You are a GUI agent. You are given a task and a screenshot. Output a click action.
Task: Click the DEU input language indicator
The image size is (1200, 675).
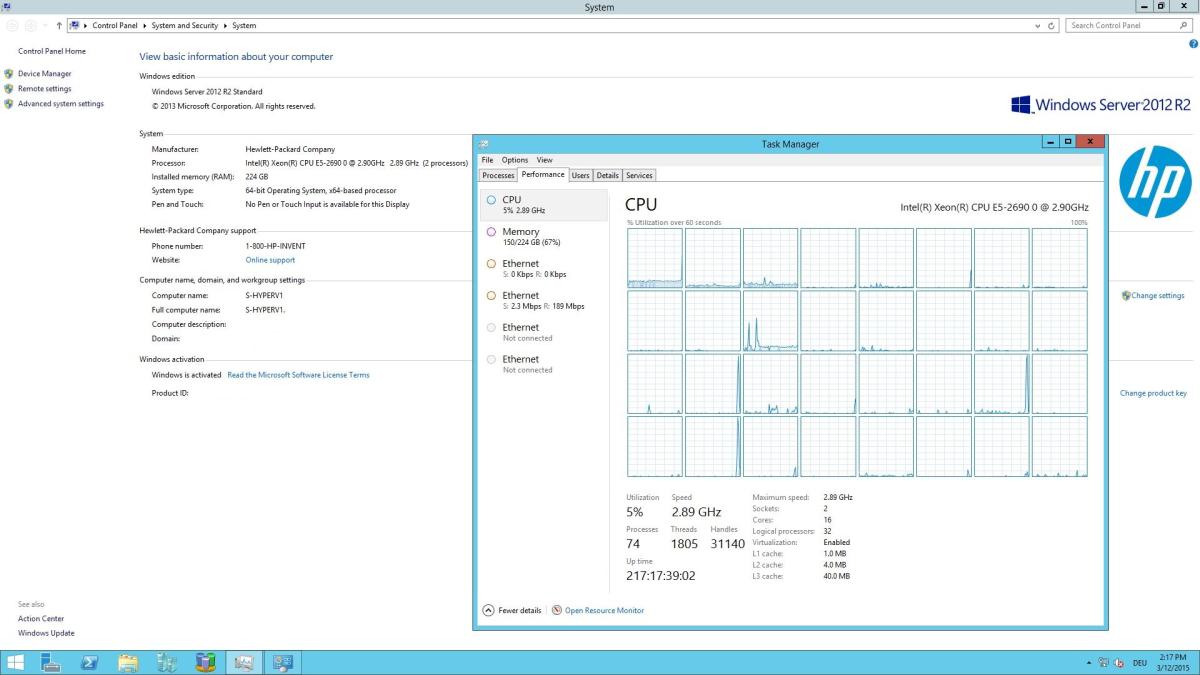[x=1139, y=662]
